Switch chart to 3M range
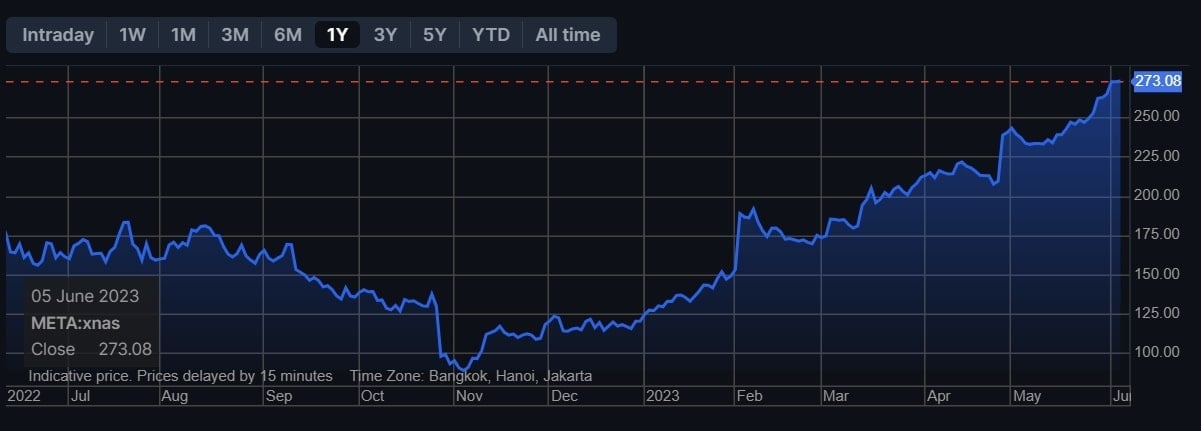 (235, 35)
